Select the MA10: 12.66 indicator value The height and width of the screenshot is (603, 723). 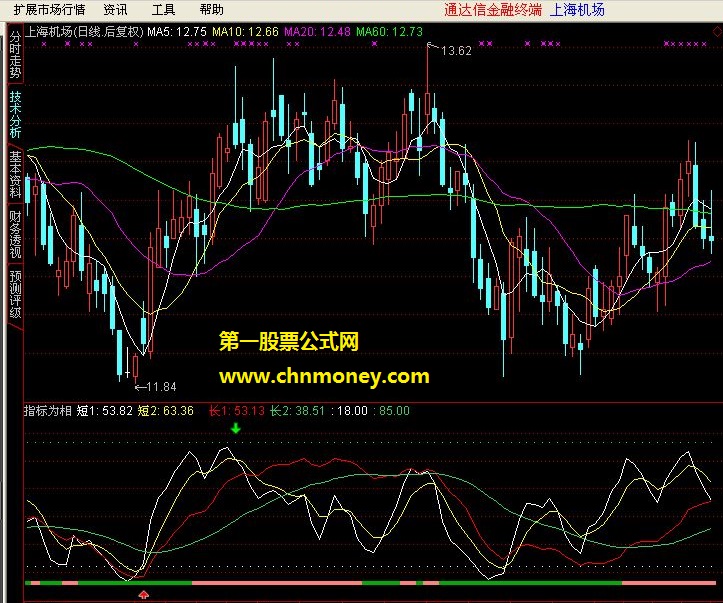245,32
